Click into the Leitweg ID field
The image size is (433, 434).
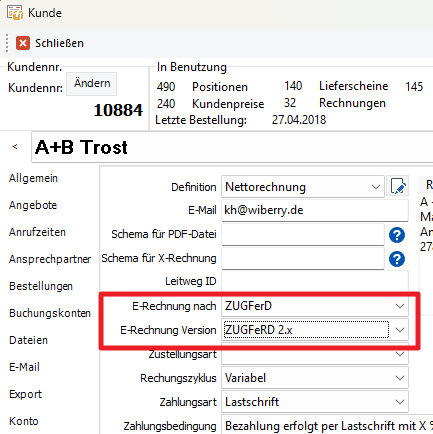tap(315, 282)
